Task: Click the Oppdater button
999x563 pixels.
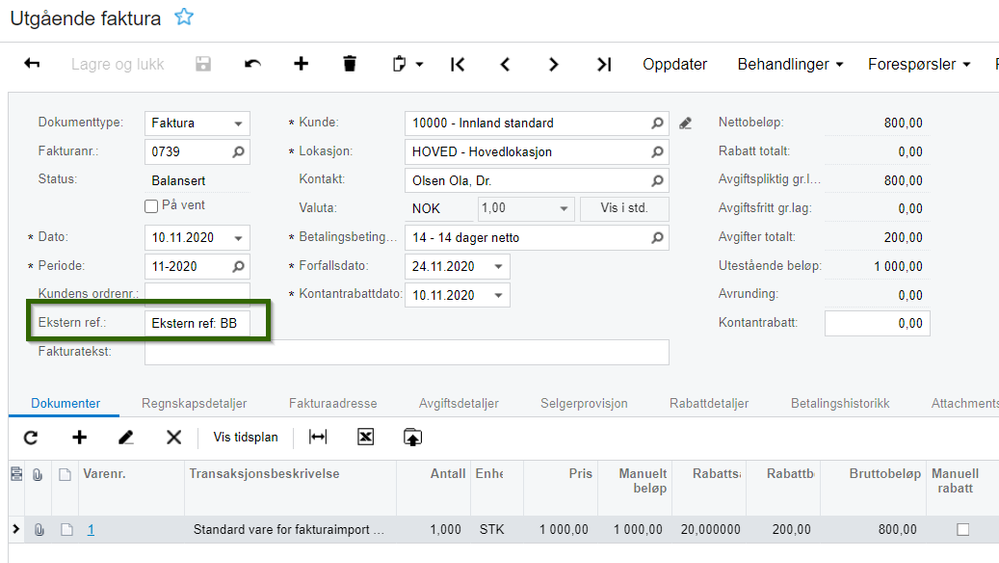Action: 675,64
